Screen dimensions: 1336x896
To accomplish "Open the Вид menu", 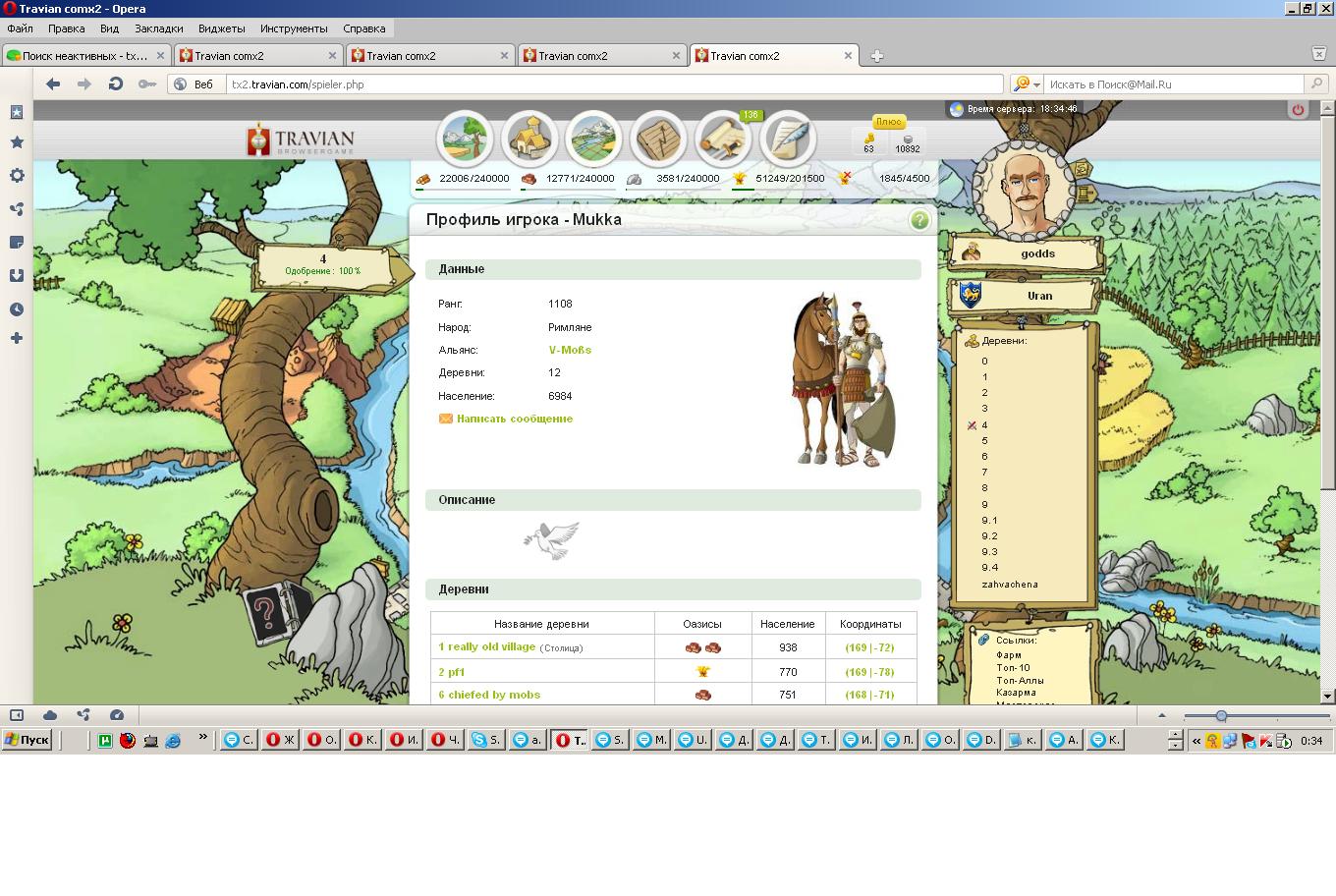I will 110,28.
